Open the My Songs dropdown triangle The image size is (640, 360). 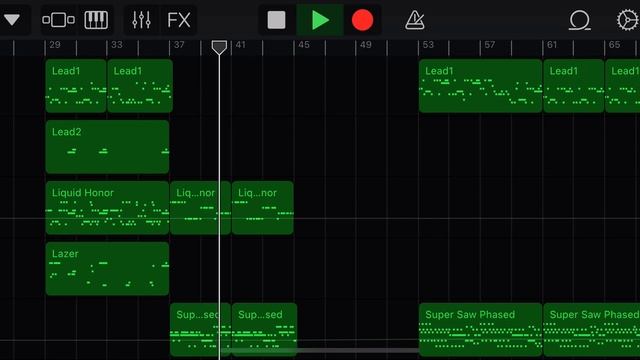pyautogui.click(x=12, y=19)
